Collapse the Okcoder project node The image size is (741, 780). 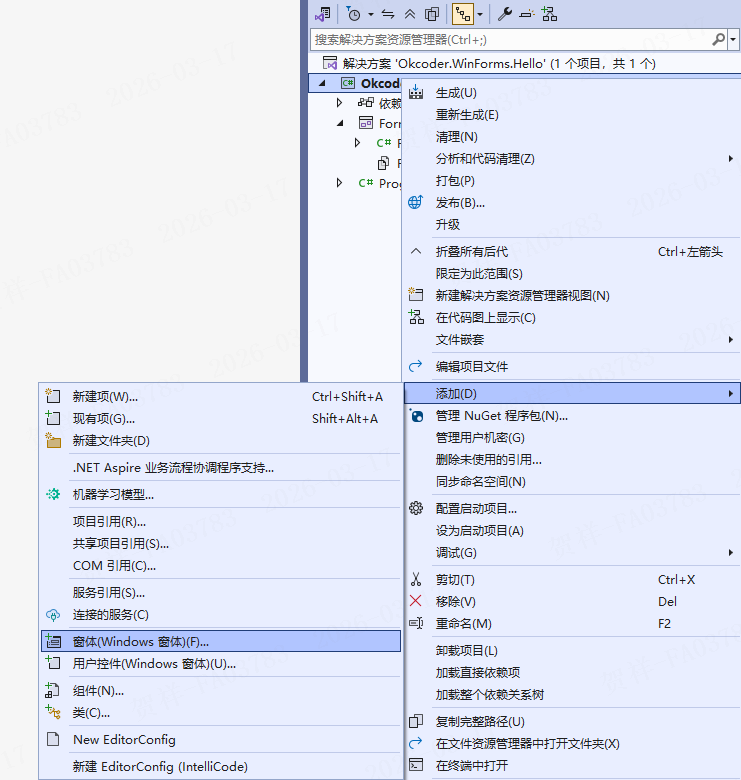[322, 84]
